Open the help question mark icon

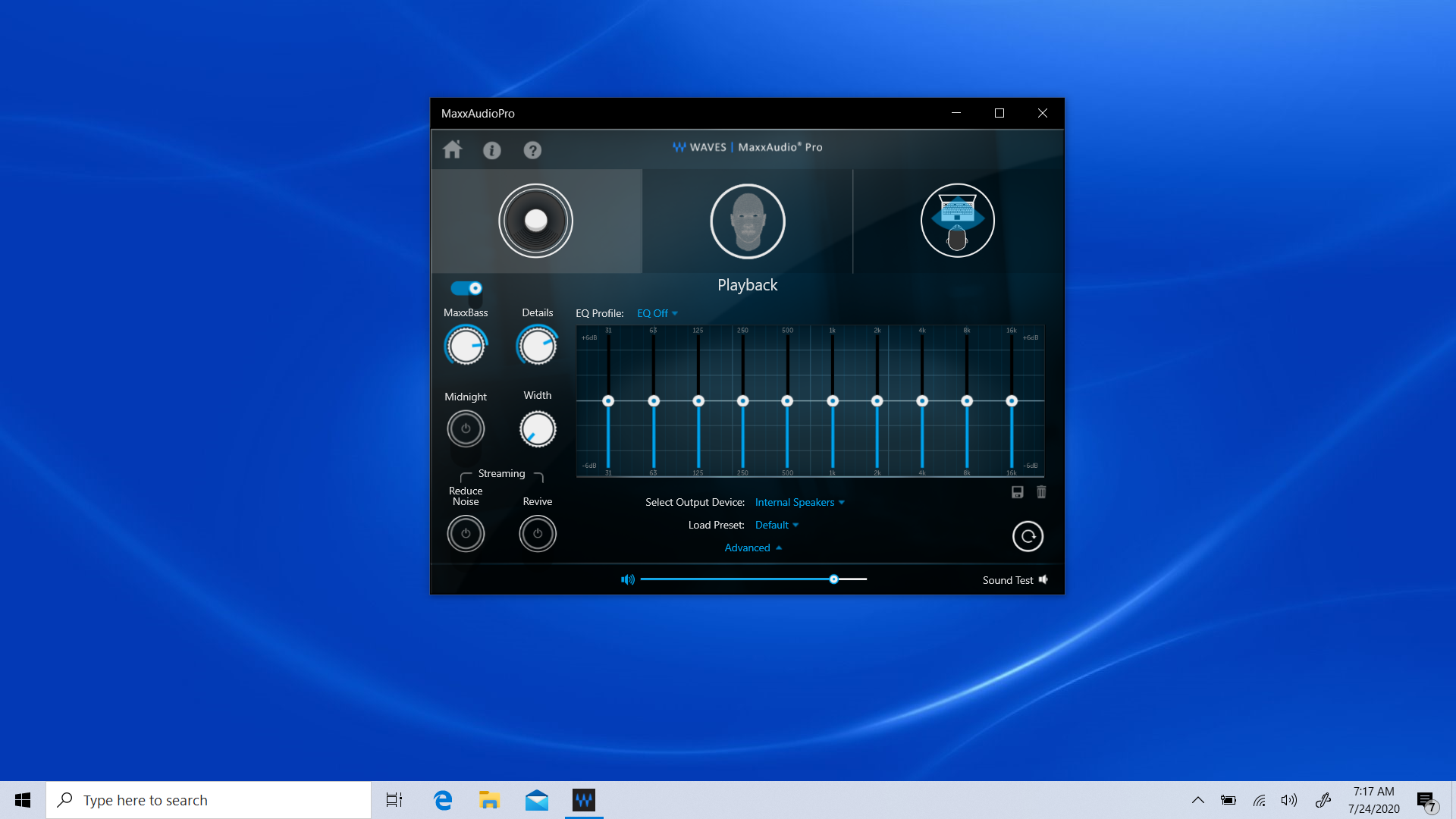point(532,150)
